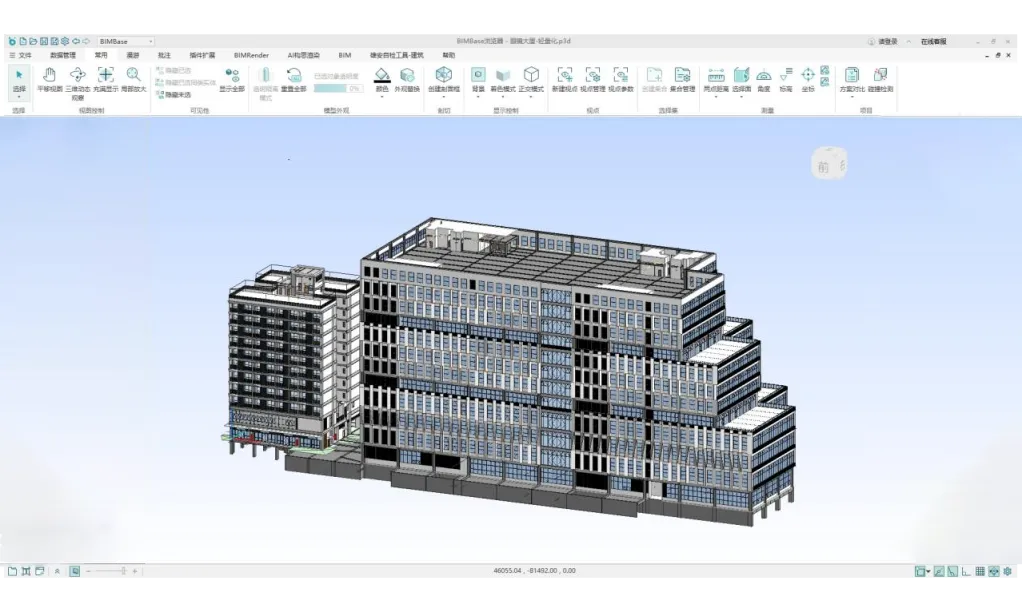The width and height of the screenshot is (1022, 612).
Task: Open the 集合管理 set manager
Action: [x=682, y=76]
